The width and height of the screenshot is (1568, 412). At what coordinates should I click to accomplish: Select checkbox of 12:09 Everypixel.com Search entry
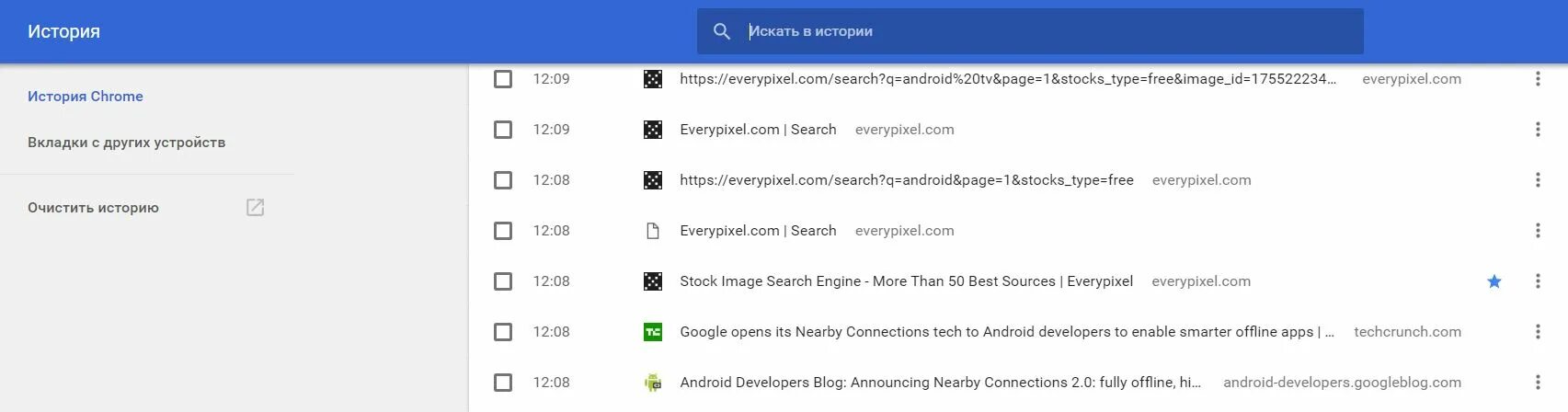(x=503, y=130)
